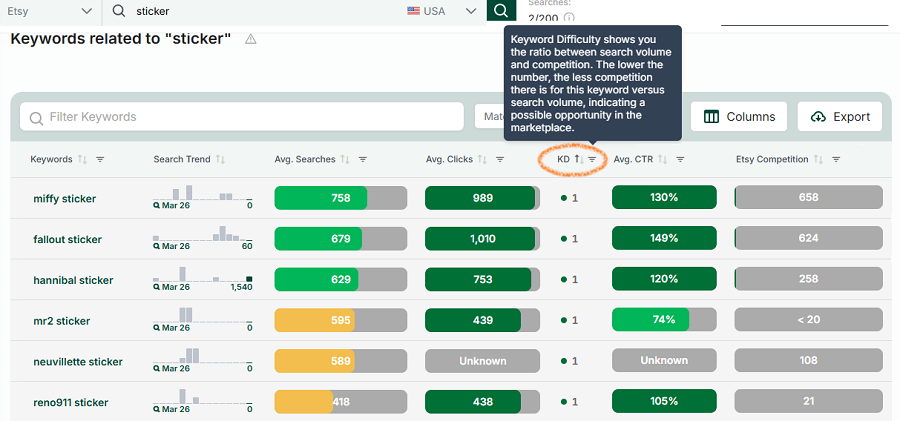Click the green search magnifier button
The image size is (900, 421).
(501, 10)
